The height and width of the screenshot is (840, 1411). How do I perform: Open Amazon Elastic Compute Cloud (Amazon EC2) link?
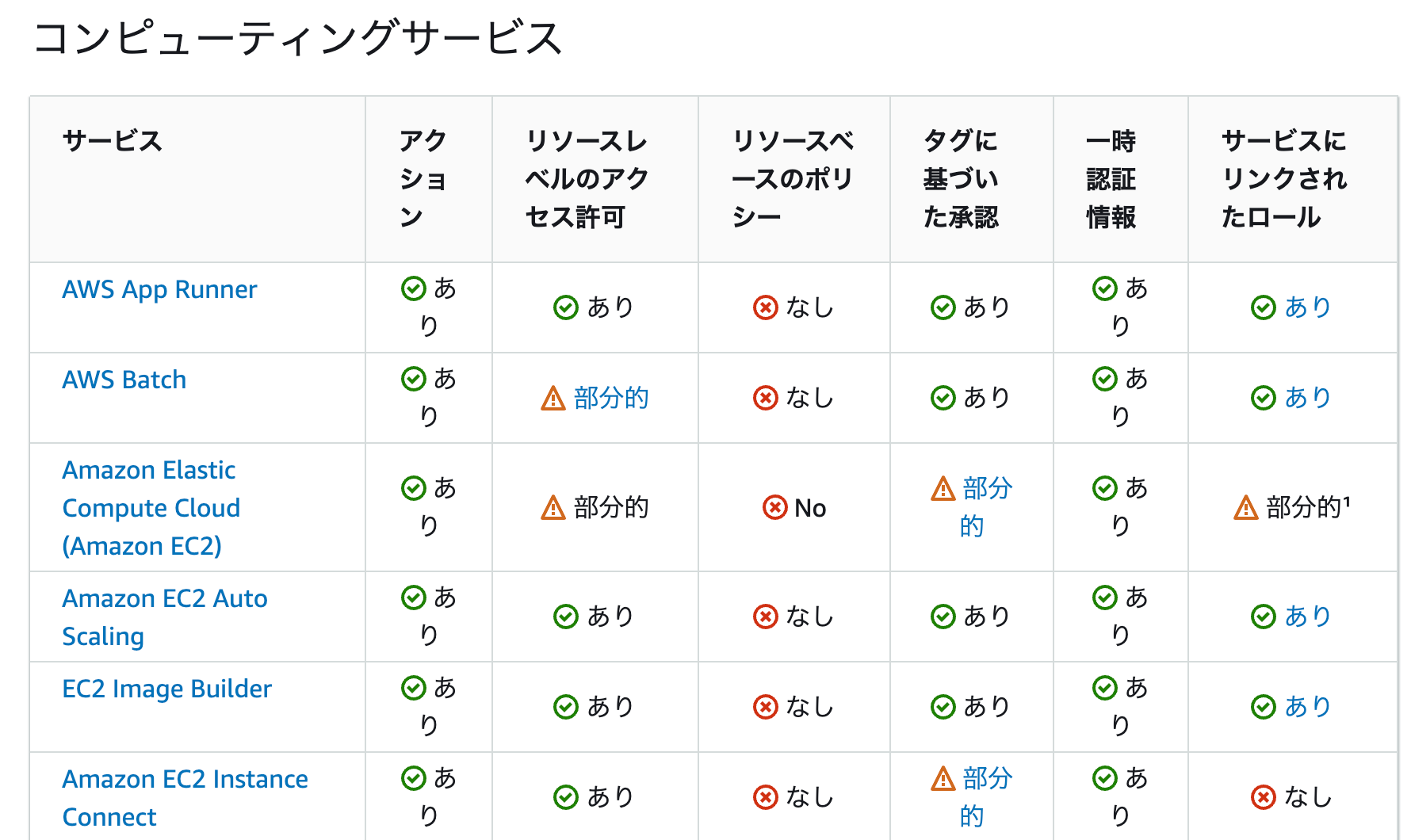pos(151,508)
